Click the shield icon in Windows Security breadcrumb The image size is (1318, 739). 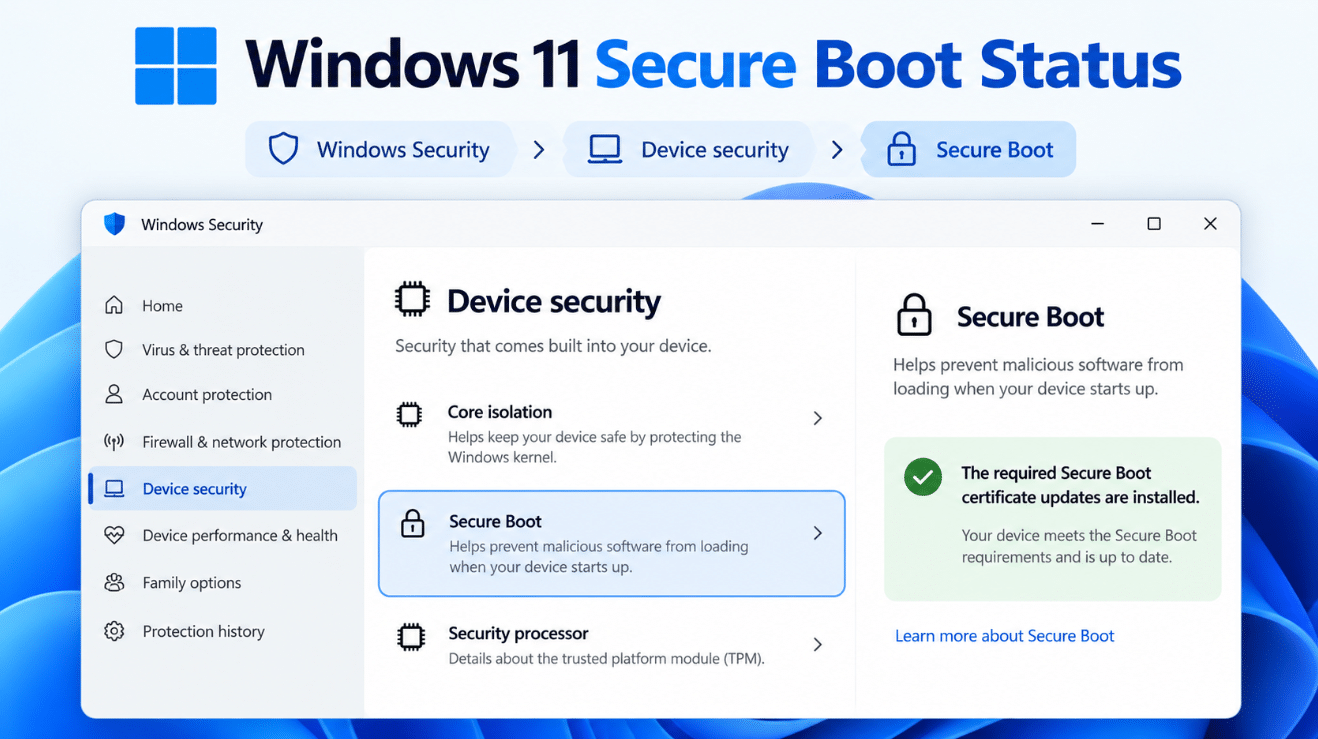283,149
